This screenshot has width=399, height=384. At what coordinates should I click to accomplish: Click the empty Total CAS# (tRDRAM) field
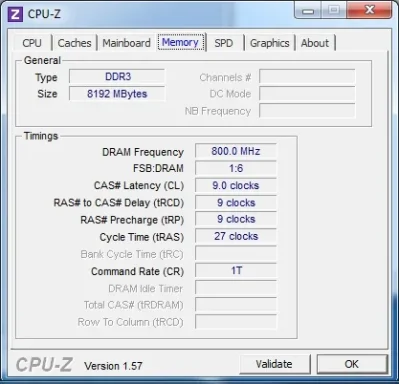point(236,305)
